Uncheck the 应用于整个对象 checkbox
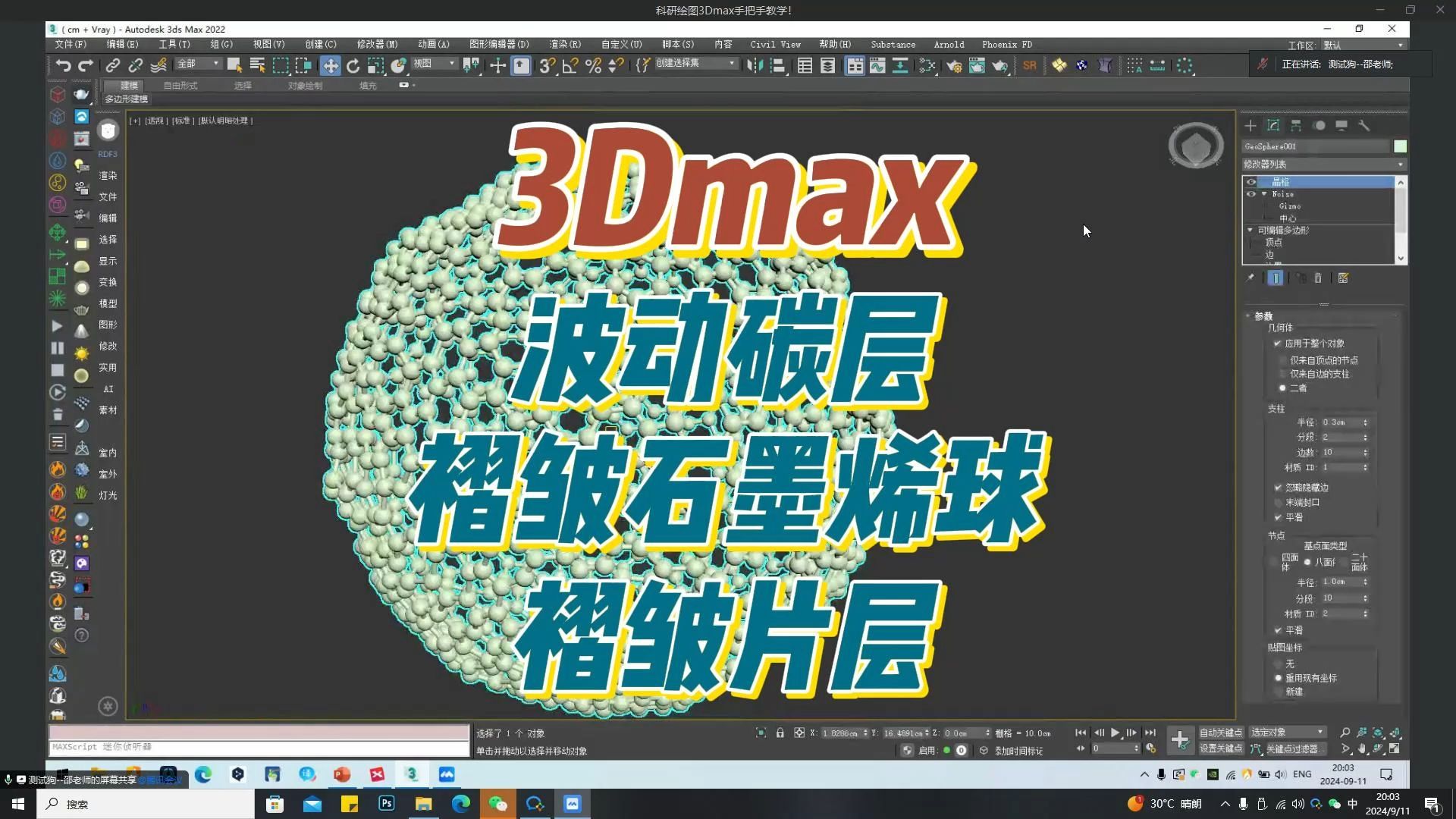 (x=1278, y=343)
